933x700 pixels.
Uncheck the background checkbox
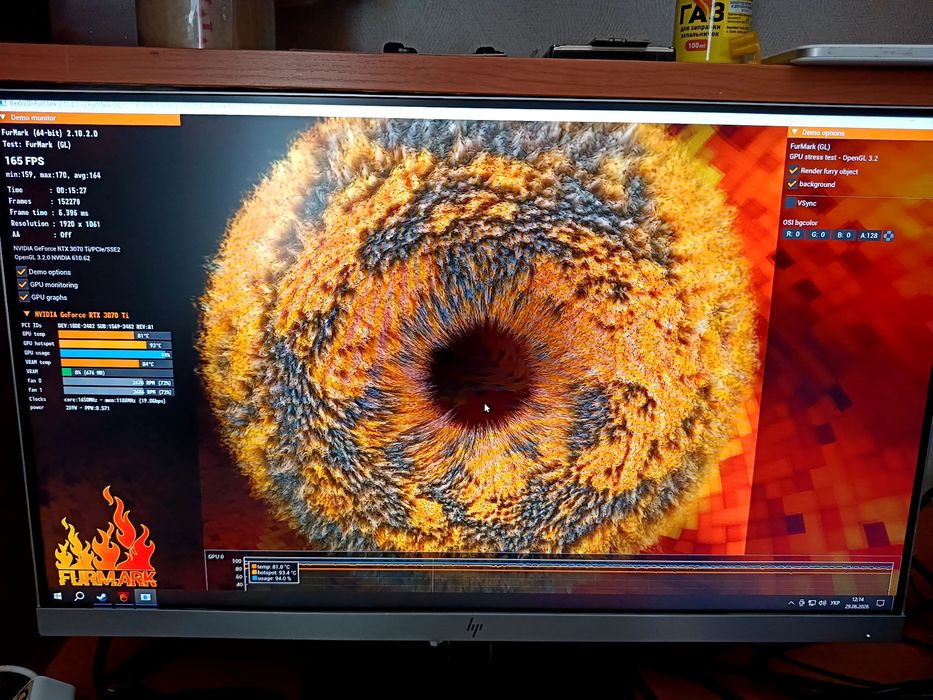[792, 183]
